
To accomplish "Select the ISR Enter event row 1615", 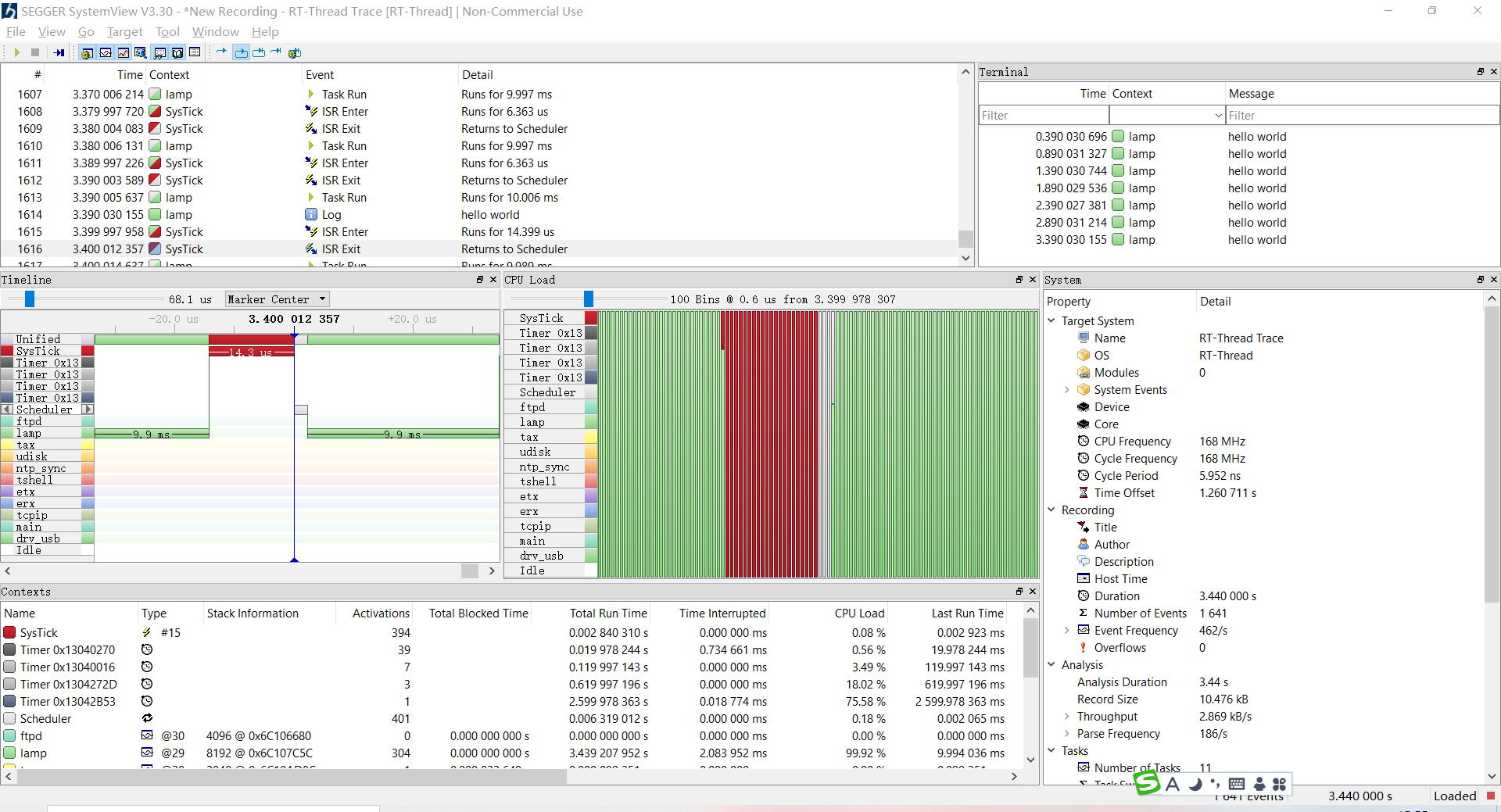I will [479, 231].
